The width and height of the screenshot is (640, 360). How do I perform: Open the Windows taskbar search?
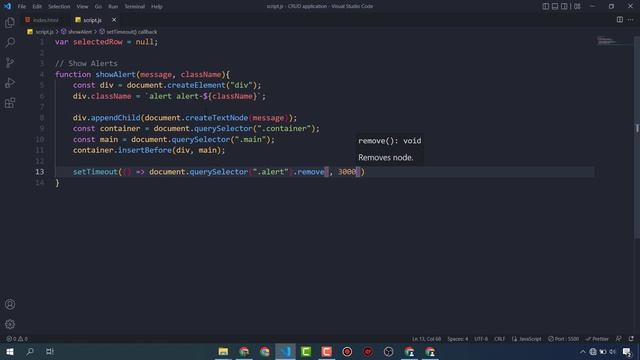click(x=30, y=351)
